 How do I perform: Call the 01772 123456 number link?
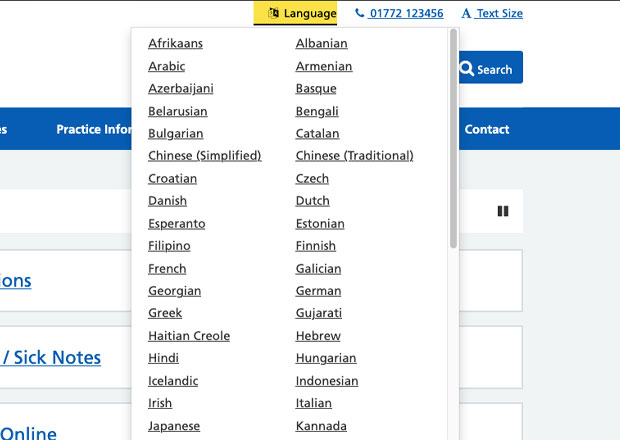[x=406, y=13]
